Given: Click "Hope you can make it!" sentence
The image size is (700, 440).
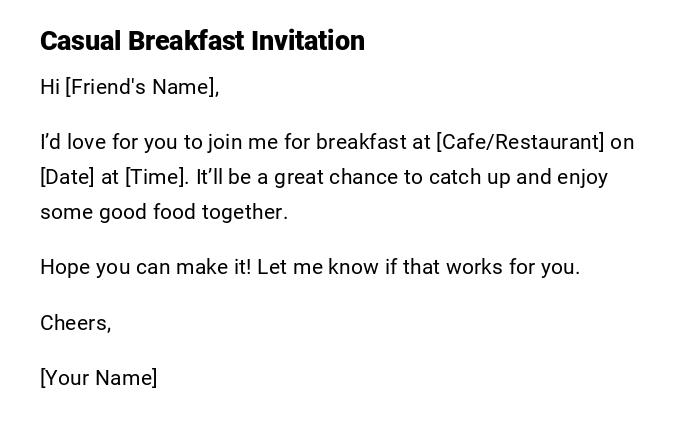Looking at the screenshot, I should (x=145, y=267).
